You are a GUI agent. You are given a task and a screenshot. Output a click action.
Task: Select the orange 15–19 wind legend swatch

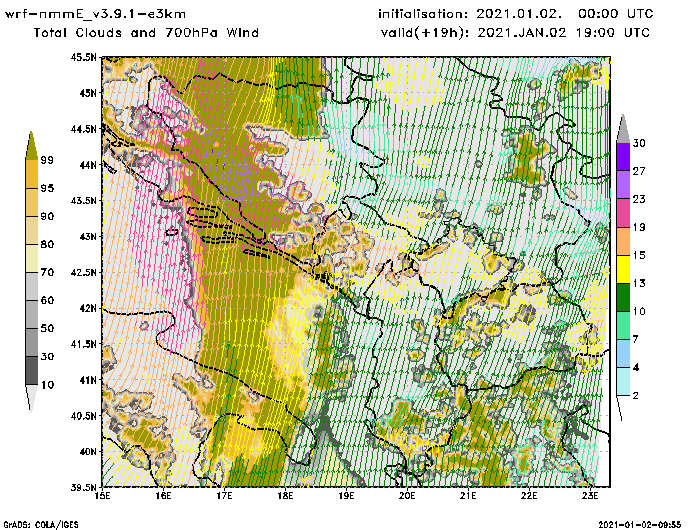pyautogui.click(x=622, y=241)
